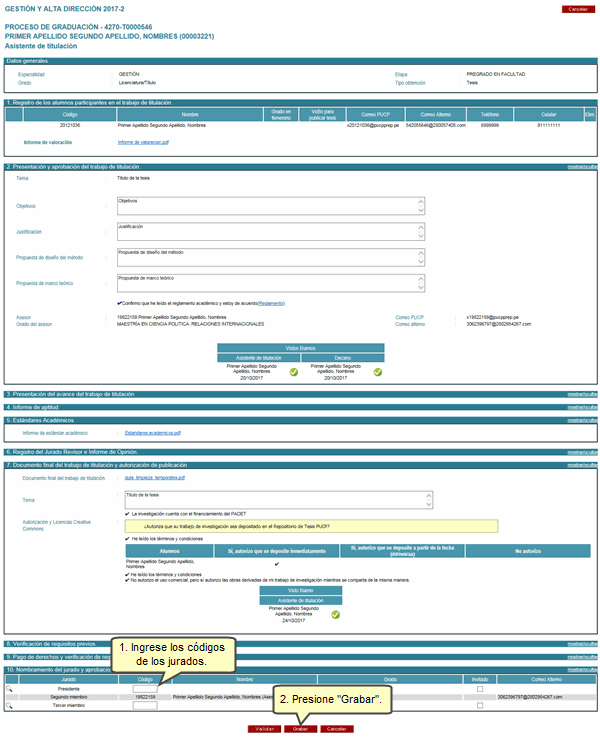The width and height of the screenshot is (600, 740).
Task: Click Cancelar button at page top
Action: [x=578, y=9]
